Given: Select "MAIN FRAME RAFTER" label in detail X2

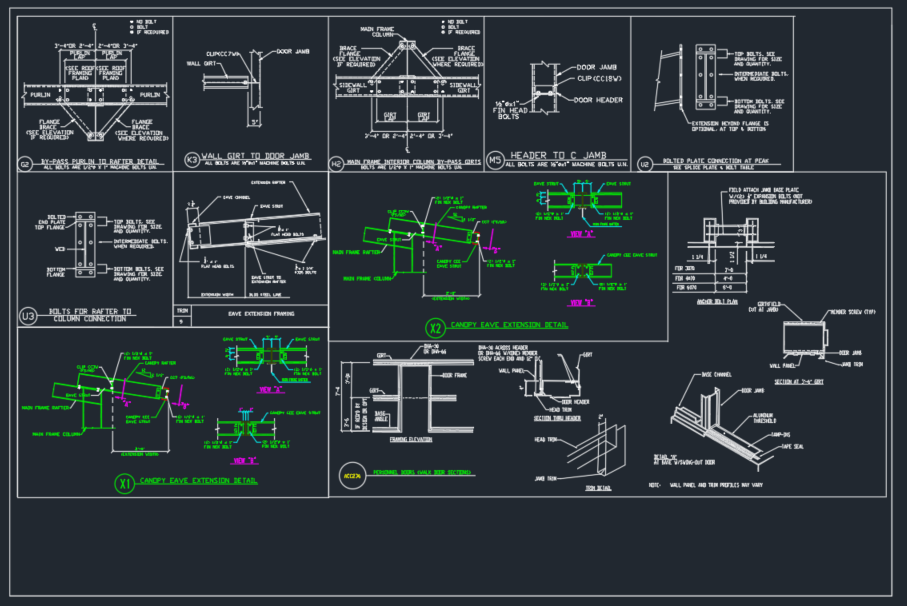Looking at the screenshot, I should pos(356,252).
